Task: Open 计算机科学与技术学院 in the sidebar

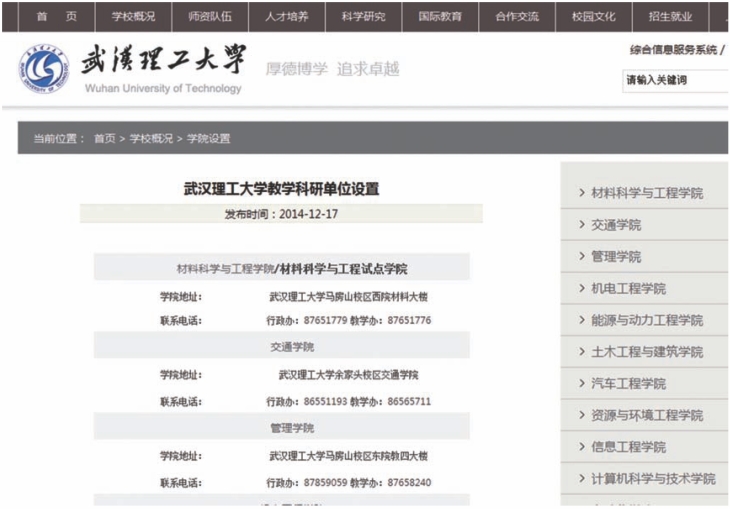Action: pos(653,478)
